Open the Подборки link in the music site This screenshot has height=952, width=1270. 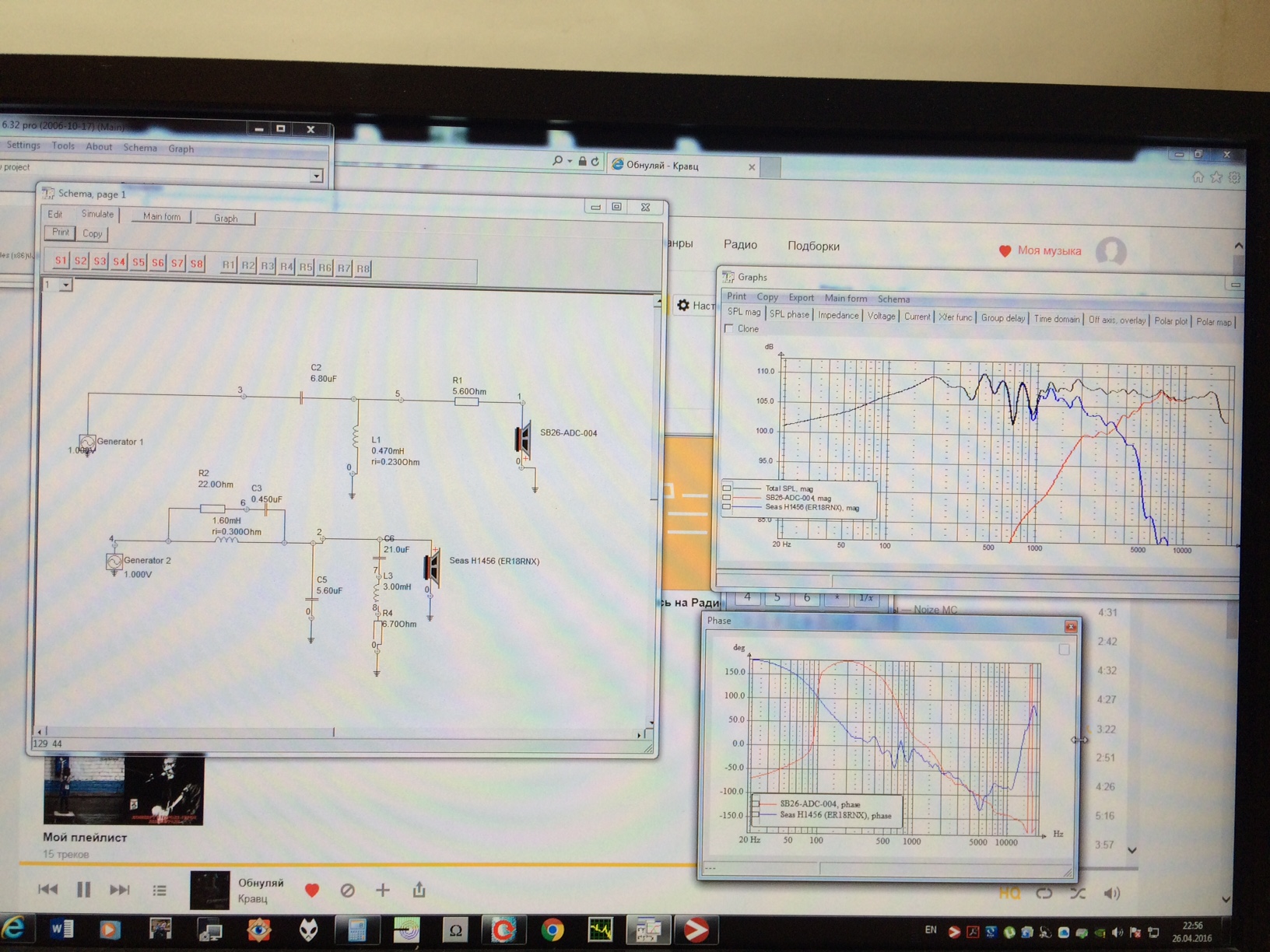(x=813, y=246)
